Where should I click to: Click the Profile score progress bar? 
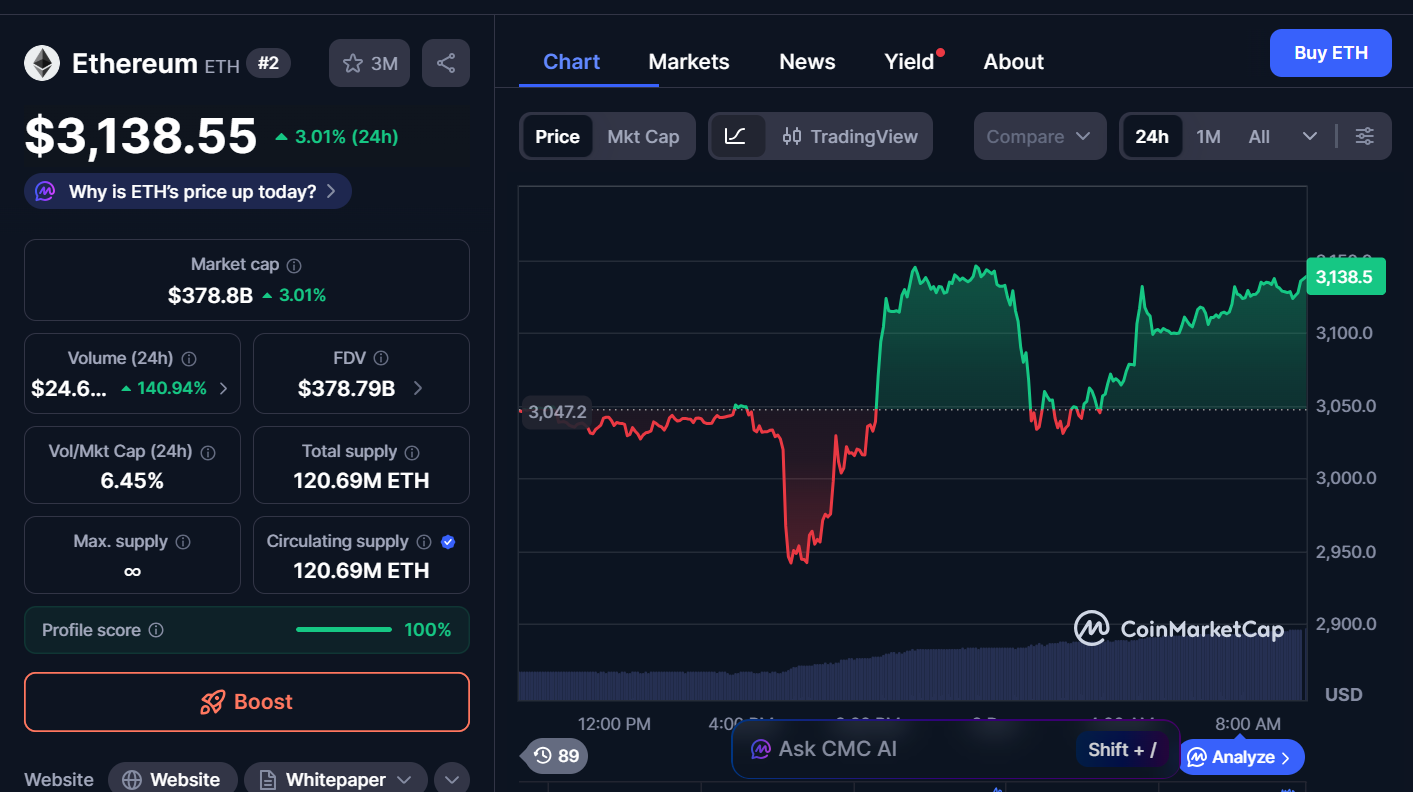343,630
